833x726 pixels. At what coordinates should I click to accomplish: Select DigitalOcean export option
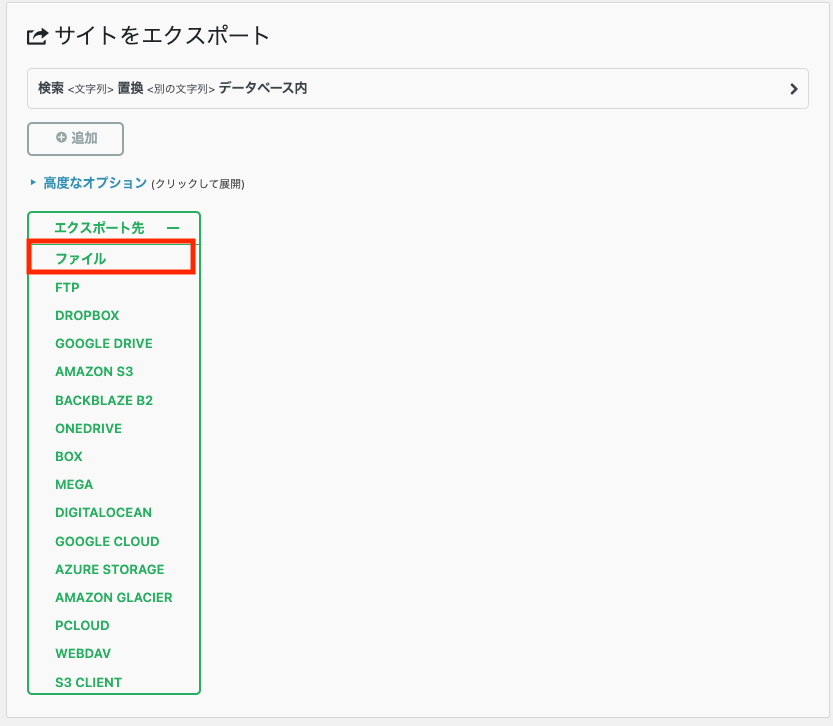(x=104, y=512)
